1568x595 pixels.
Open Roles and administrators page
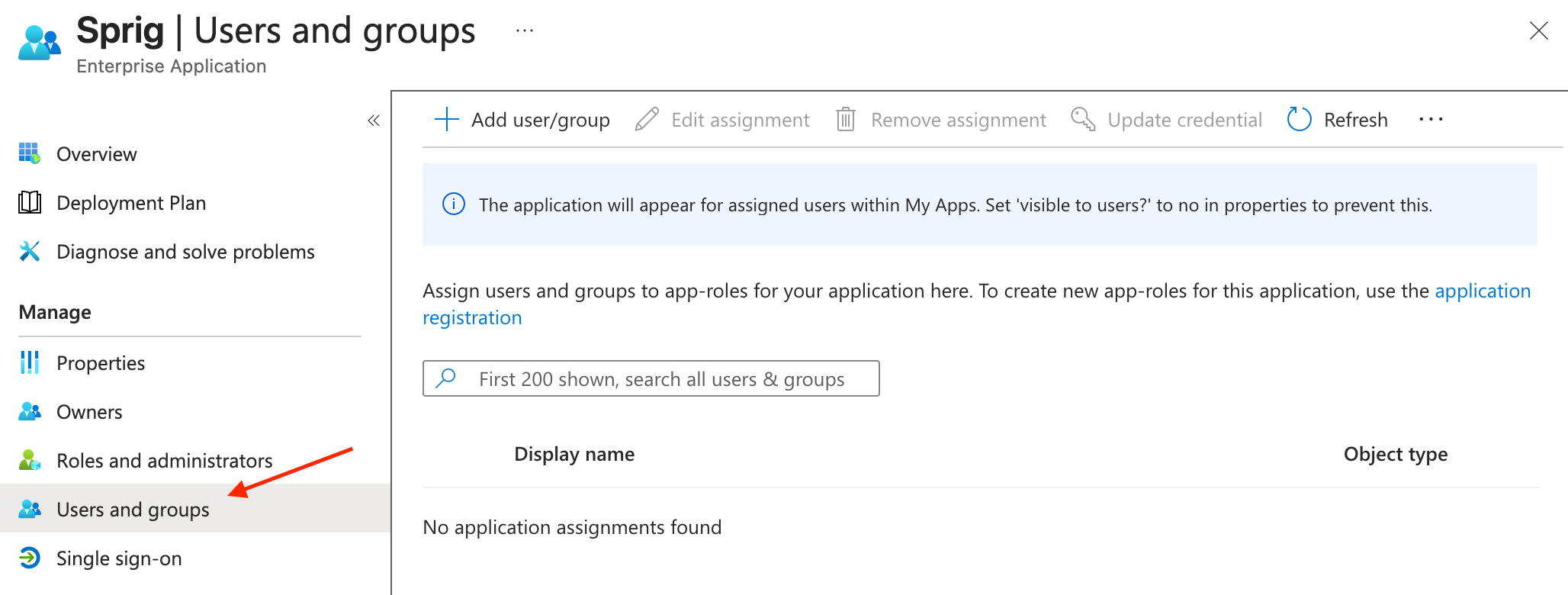(164, 461)
